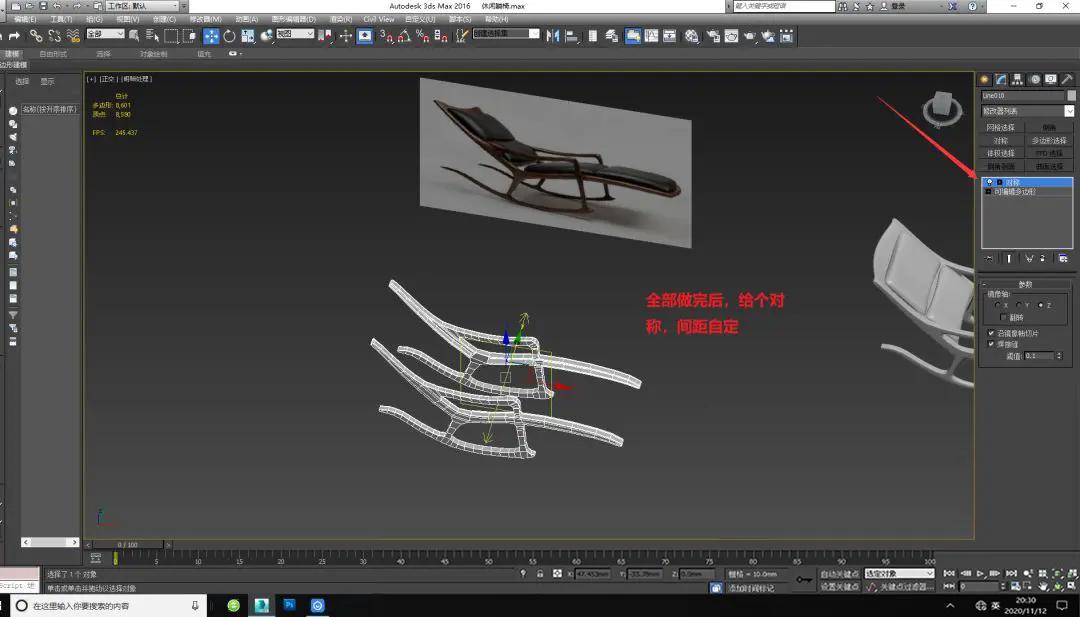Screen dimensions: 1080x617
Task: Uncheck 沿镜像轴切片 slice along mirror option
Action: [991, 333]
